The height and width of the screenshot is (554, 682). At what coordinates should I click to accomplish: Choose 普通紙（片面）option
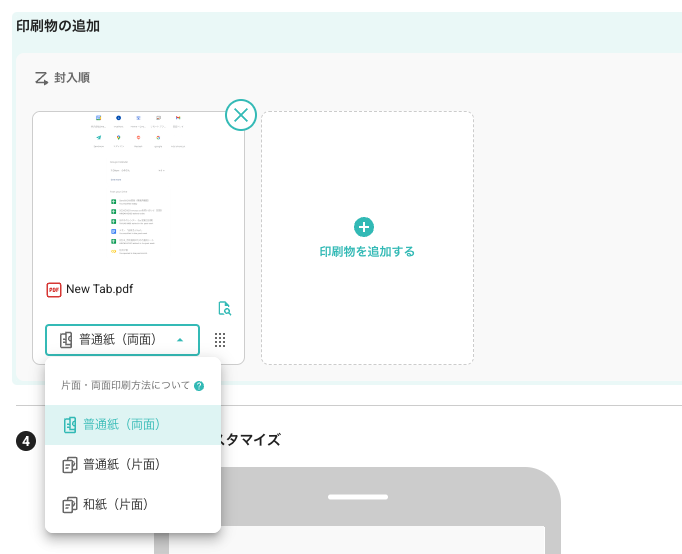tap(133, 465)
